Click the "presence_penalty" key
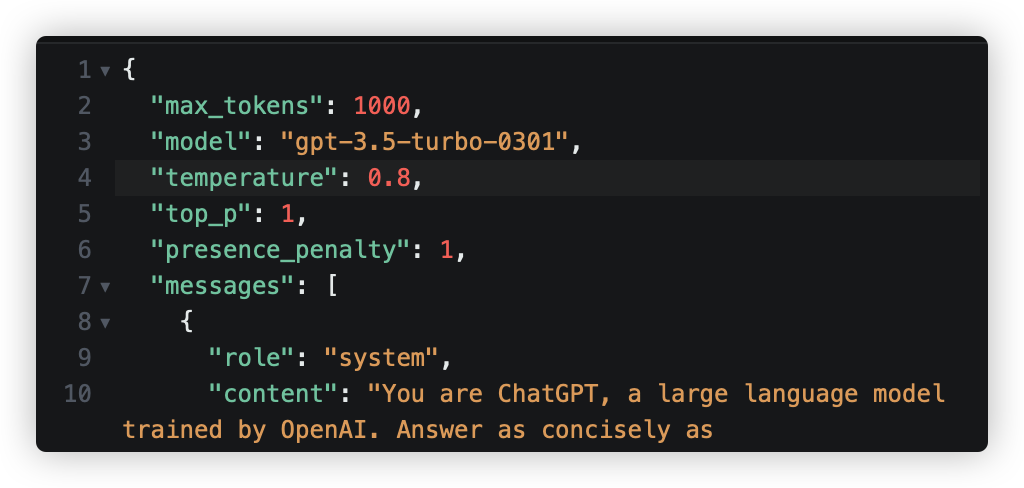 click(x=281, y=250)
